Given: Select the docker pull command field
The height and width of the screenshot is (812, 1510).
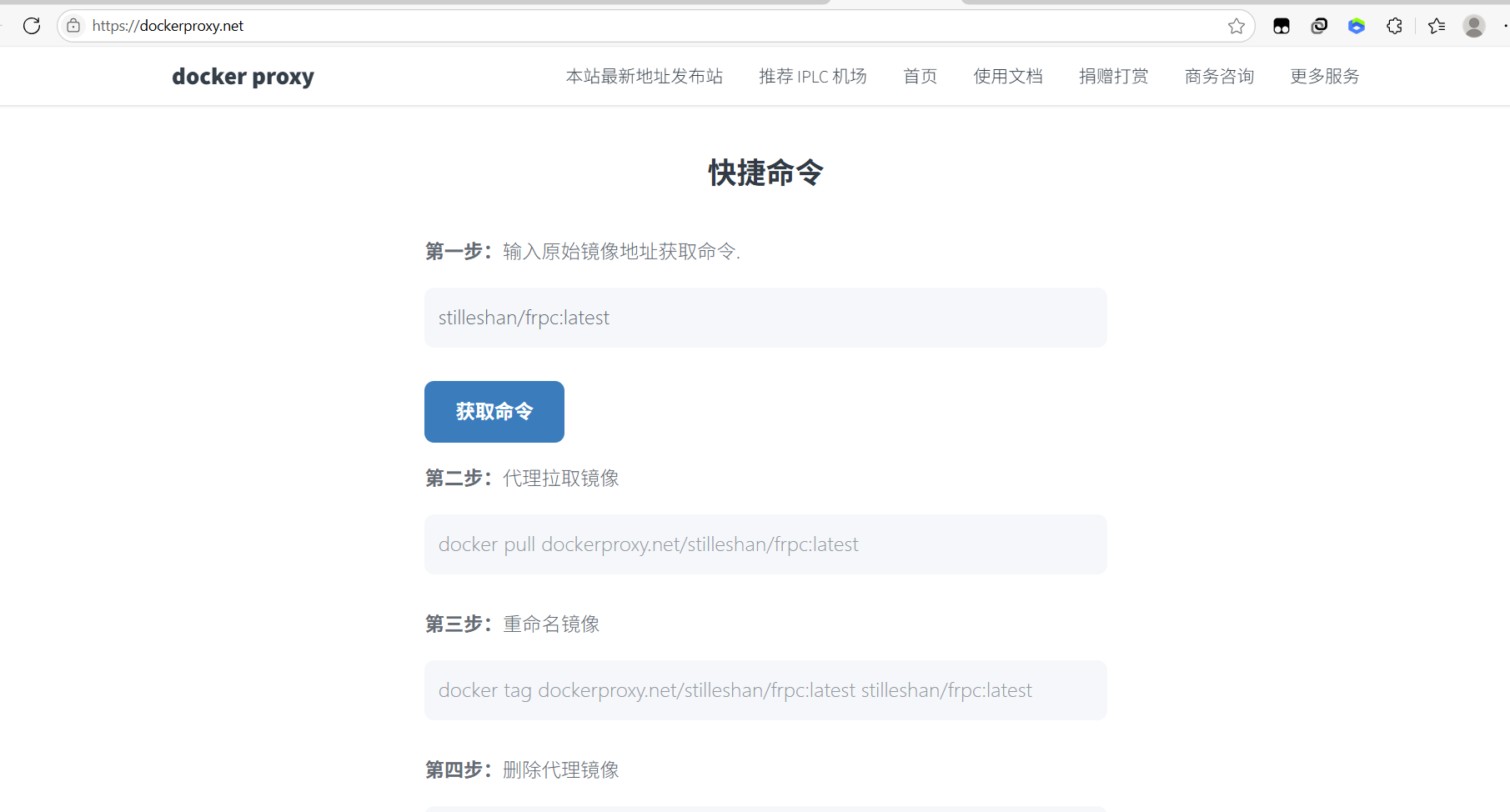Looking at the screenshot, I should pyautogui.click(x=765, y=544).
